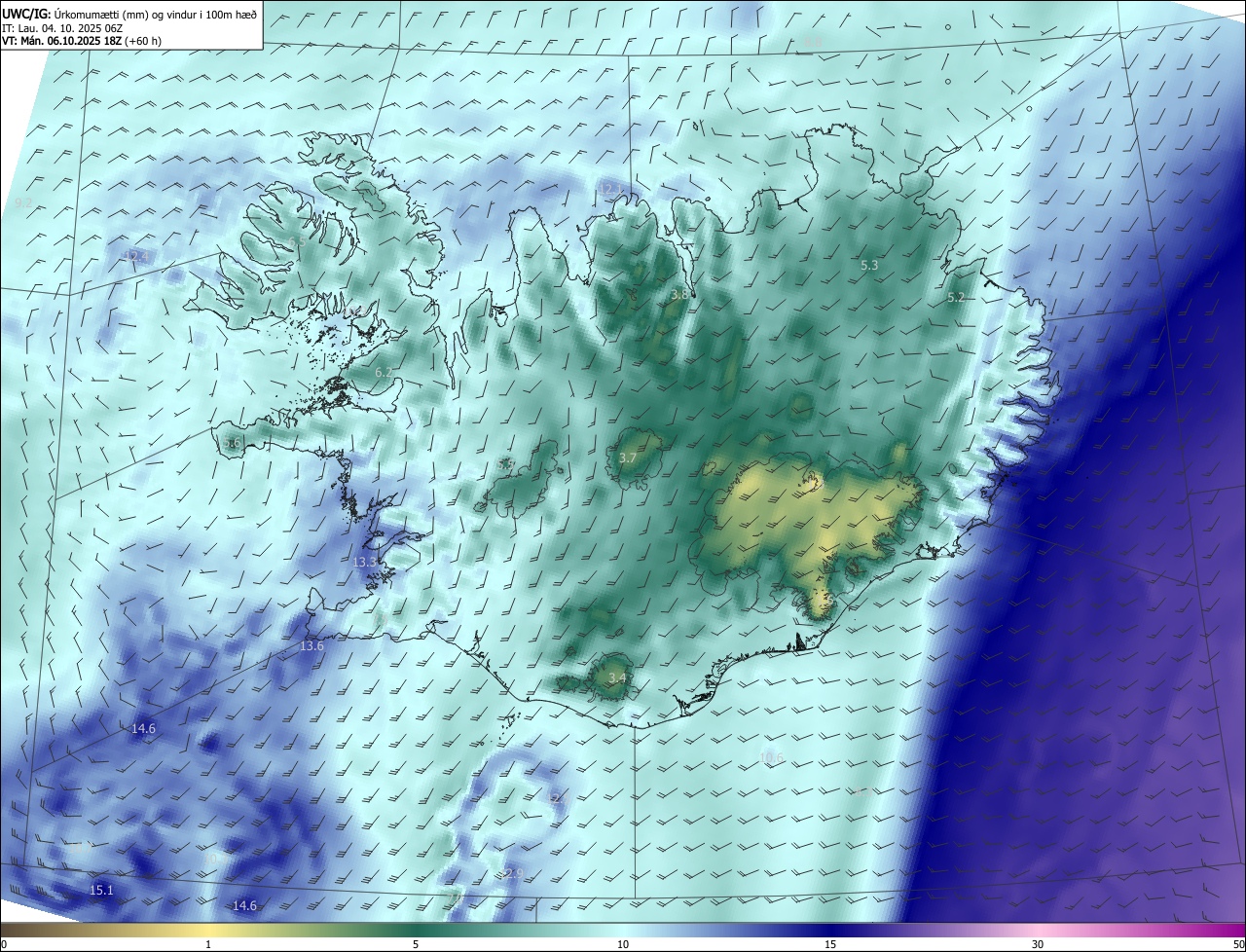Click the initial time line 'IT: Lau. 04. 10. 2025 06Z'

coord(62,27)
